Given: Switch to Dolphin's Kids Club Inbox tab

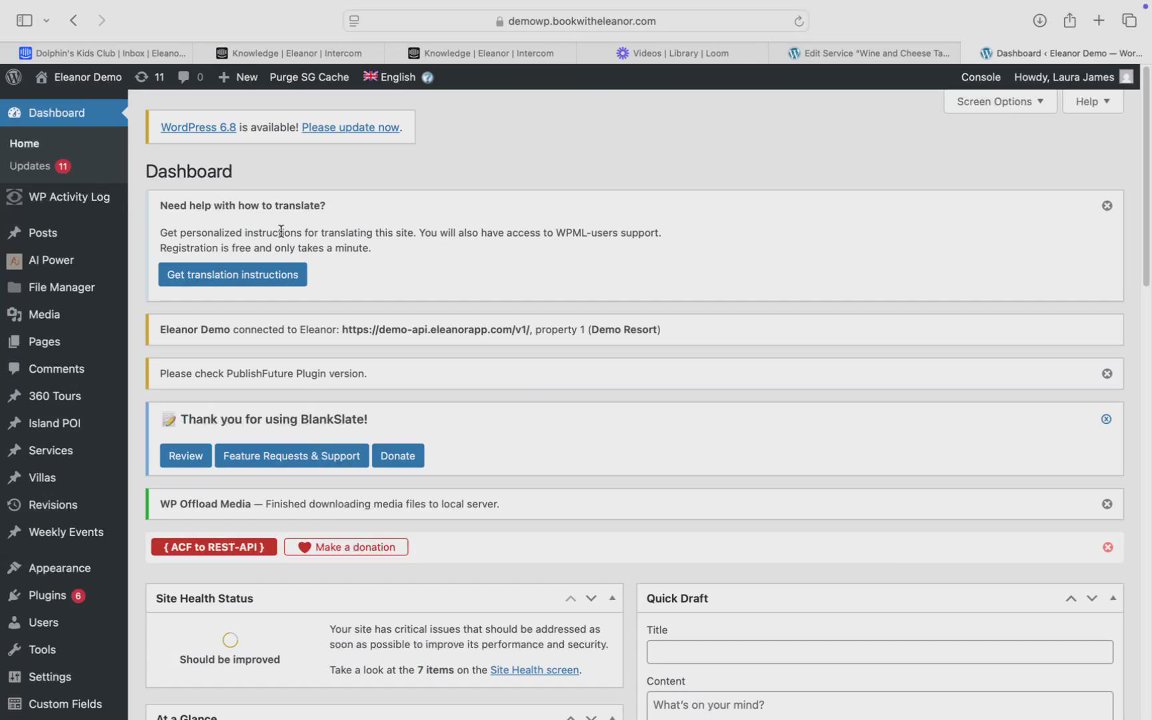Looking at the screenshot, I should tap(102, 53).
